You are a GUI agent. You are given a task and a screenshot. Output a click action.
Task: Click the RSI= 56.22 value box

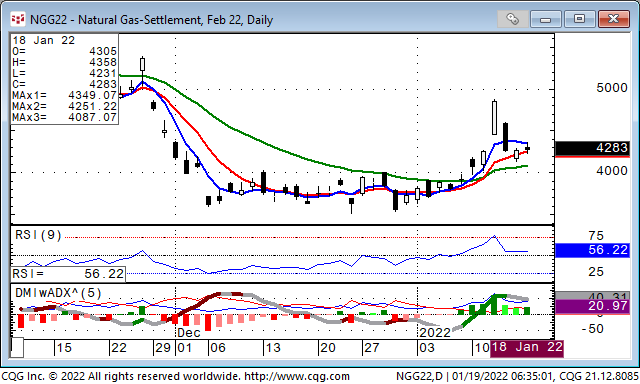pyautogui.click(x=68, y=274)
